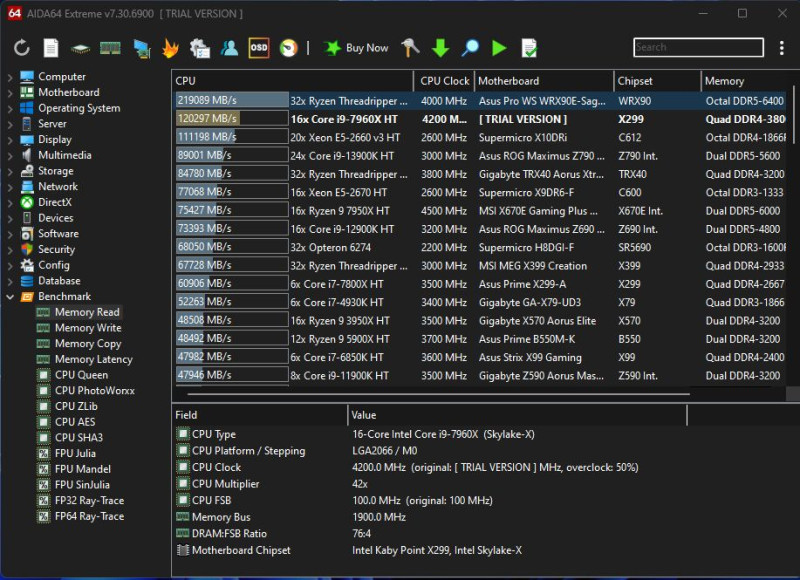The width and height of the screenshot is (800, 580).
Task: Select Devices in the sidebar
Action: click(56, 218)
